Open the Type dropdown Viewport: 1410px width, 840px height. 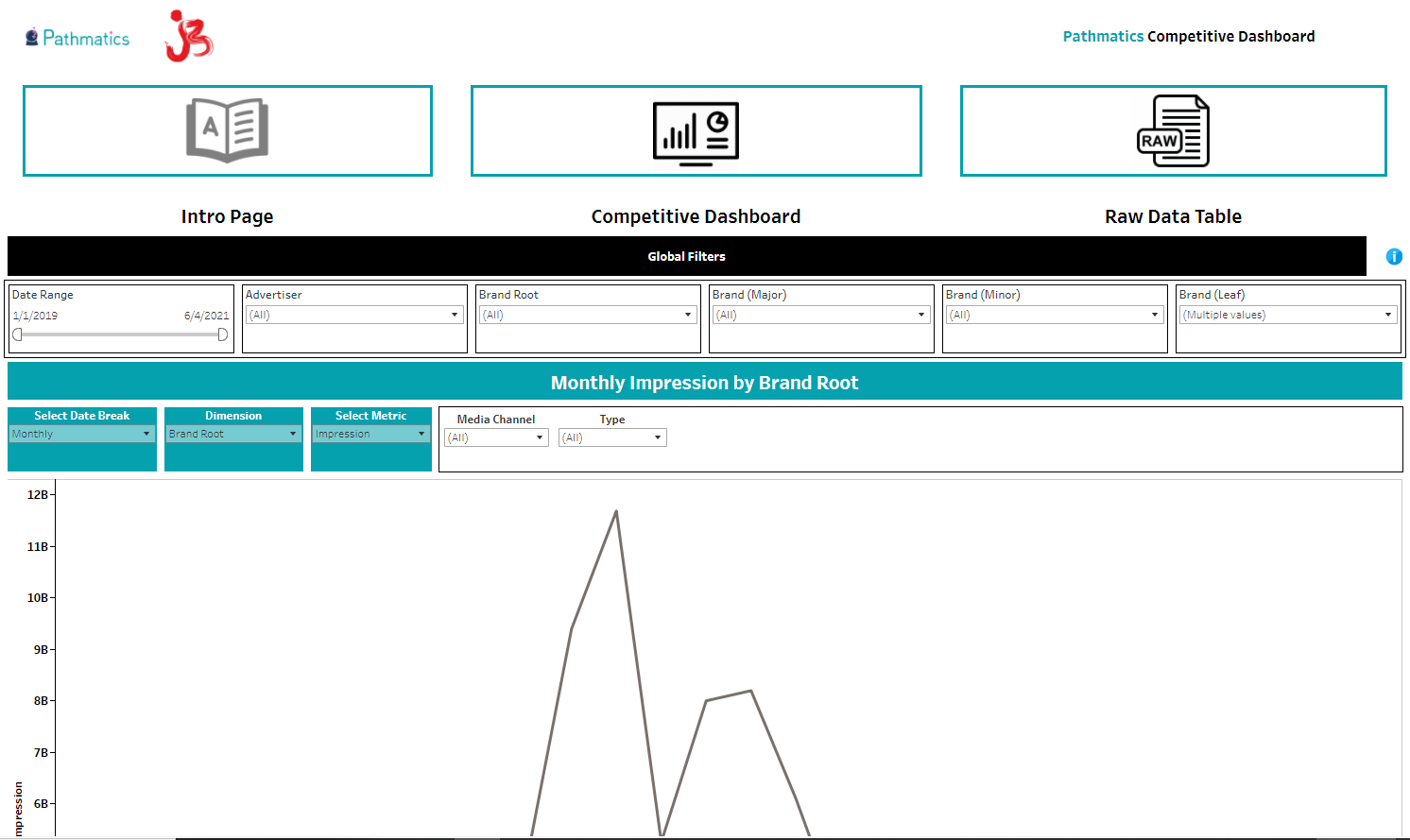coord(612,437)
